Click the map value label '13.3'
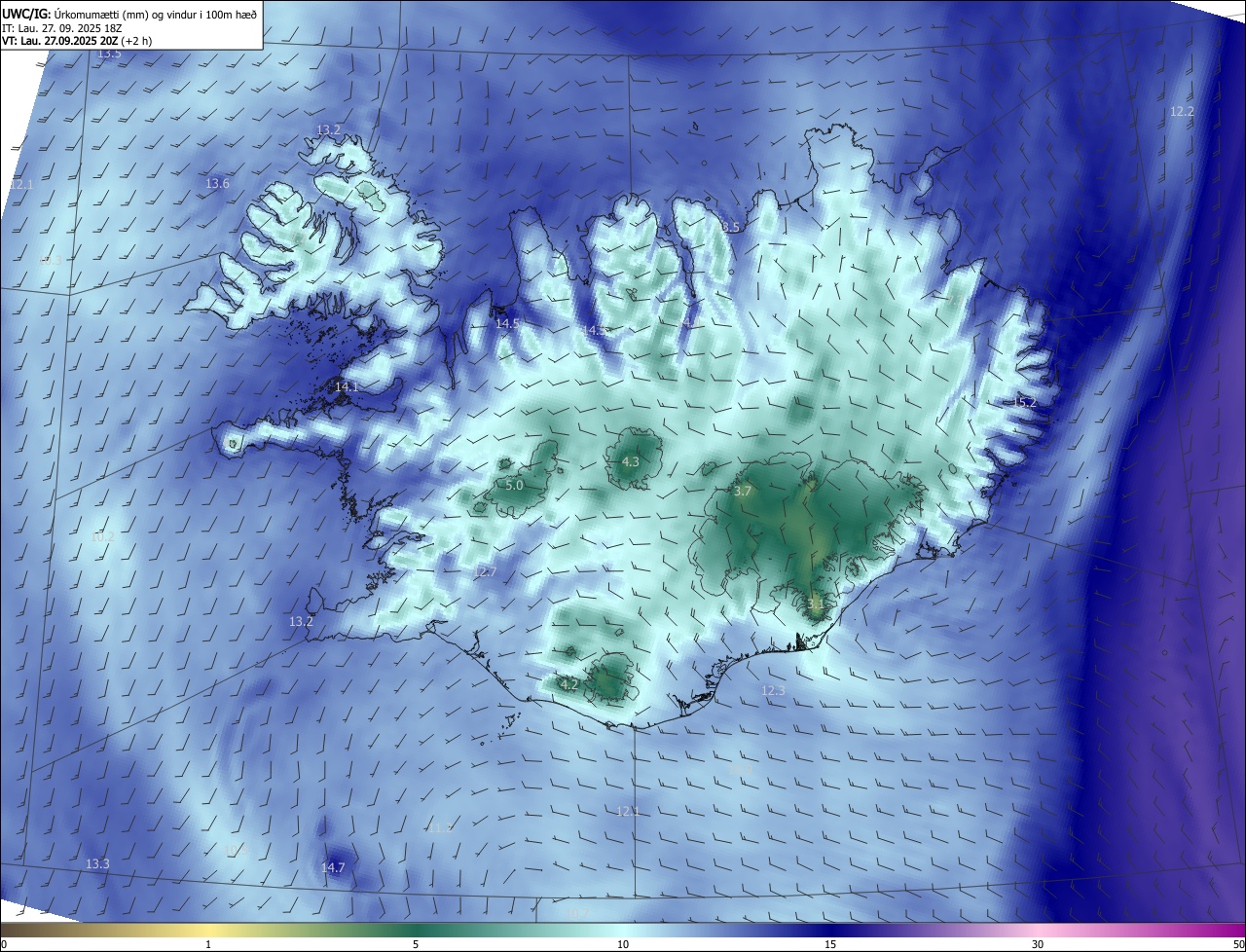The image size is (1246, 952). pos(97,863)
